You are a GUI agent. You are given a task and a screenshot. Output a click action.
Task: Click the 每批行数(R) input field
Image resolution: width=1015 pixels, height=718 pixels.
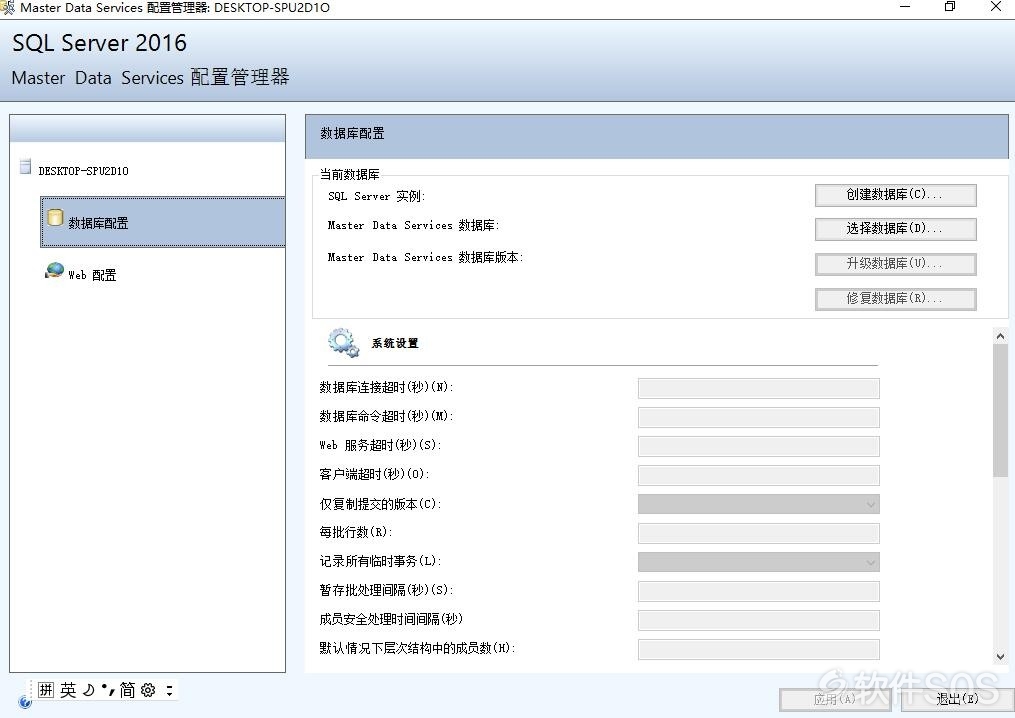coord(758,533)
